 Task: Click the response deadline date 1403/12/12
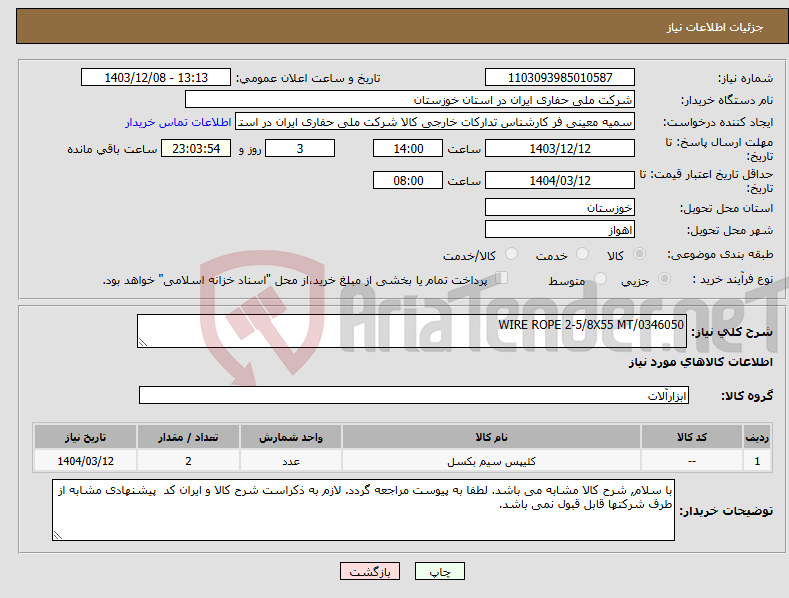[x=560, y=148]
